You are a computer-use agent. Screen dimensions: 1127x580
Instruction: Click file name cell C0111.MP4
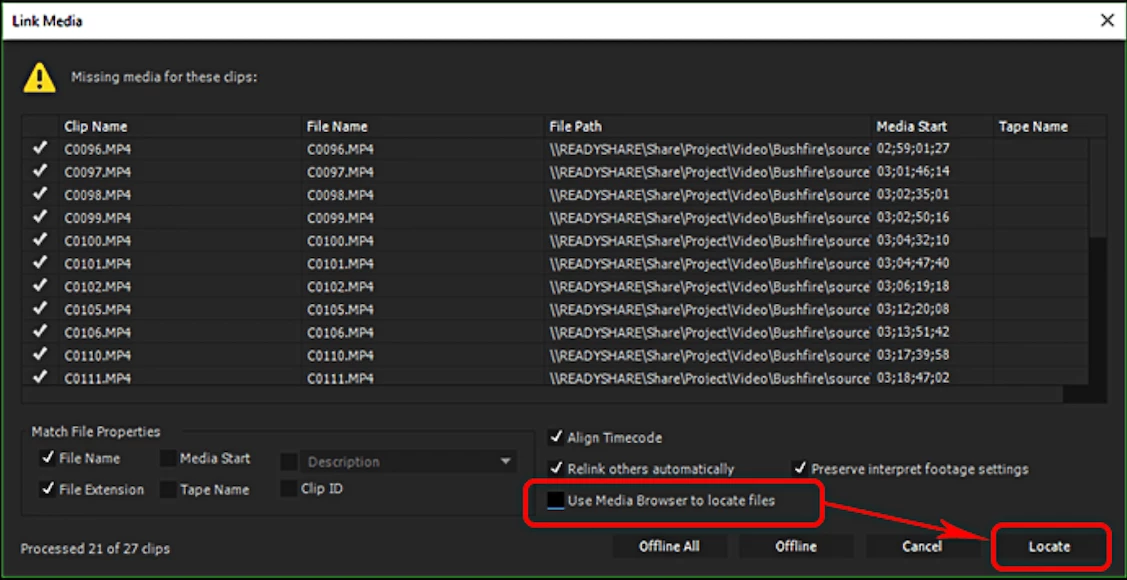click(x=341, y=378)
